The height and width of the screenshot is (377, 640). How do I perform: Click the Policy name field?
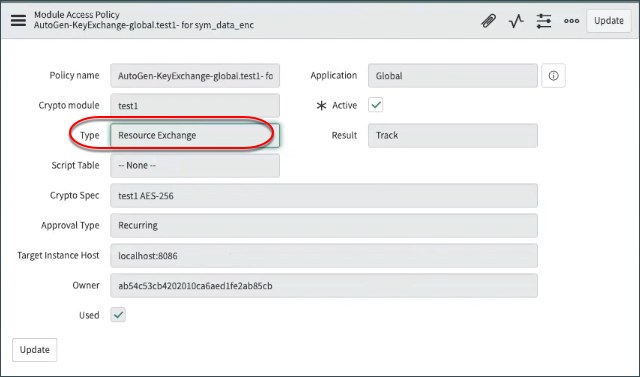tap(195, 75)
